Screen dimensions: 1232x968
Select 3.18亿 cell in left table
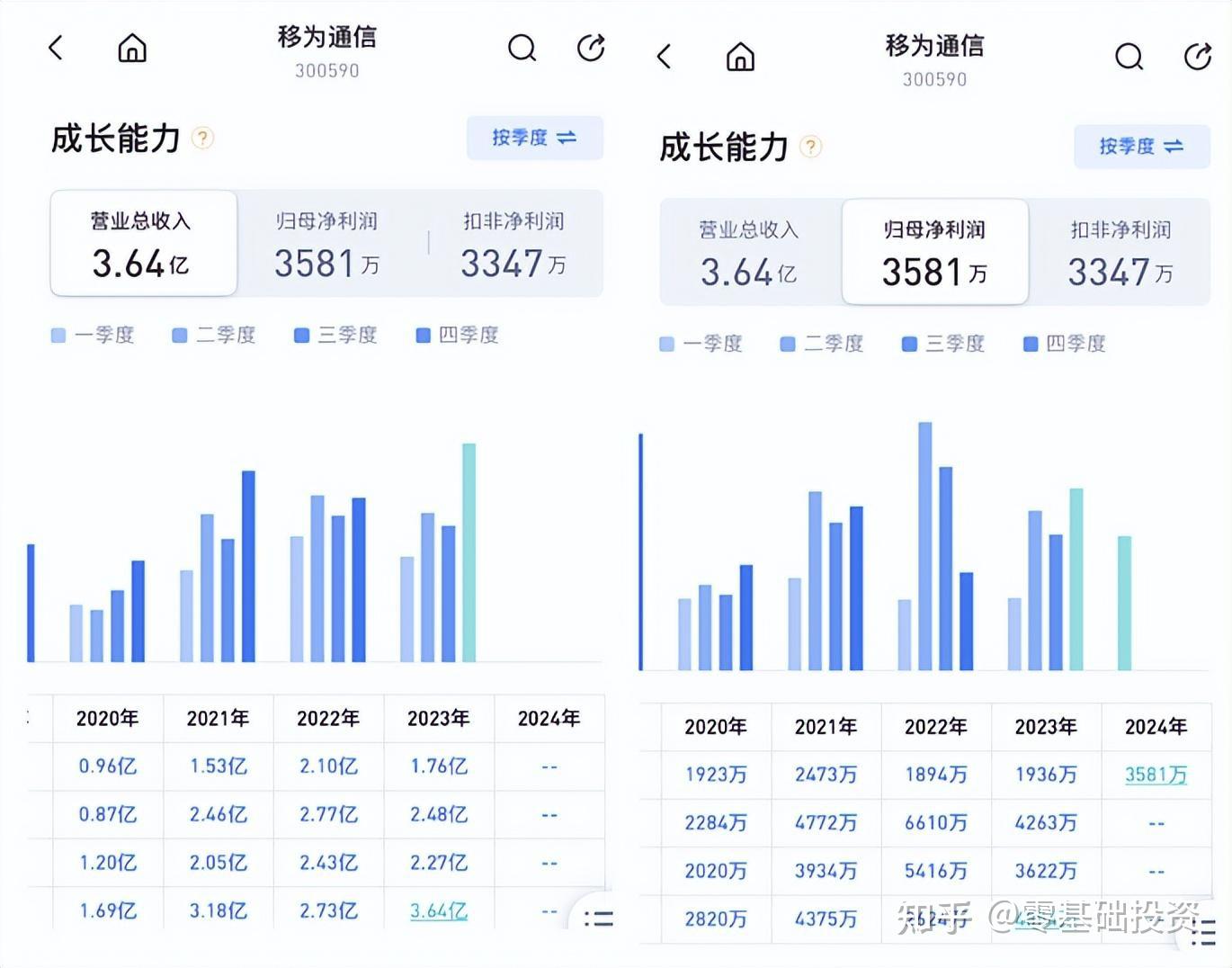tap(218, 910)
